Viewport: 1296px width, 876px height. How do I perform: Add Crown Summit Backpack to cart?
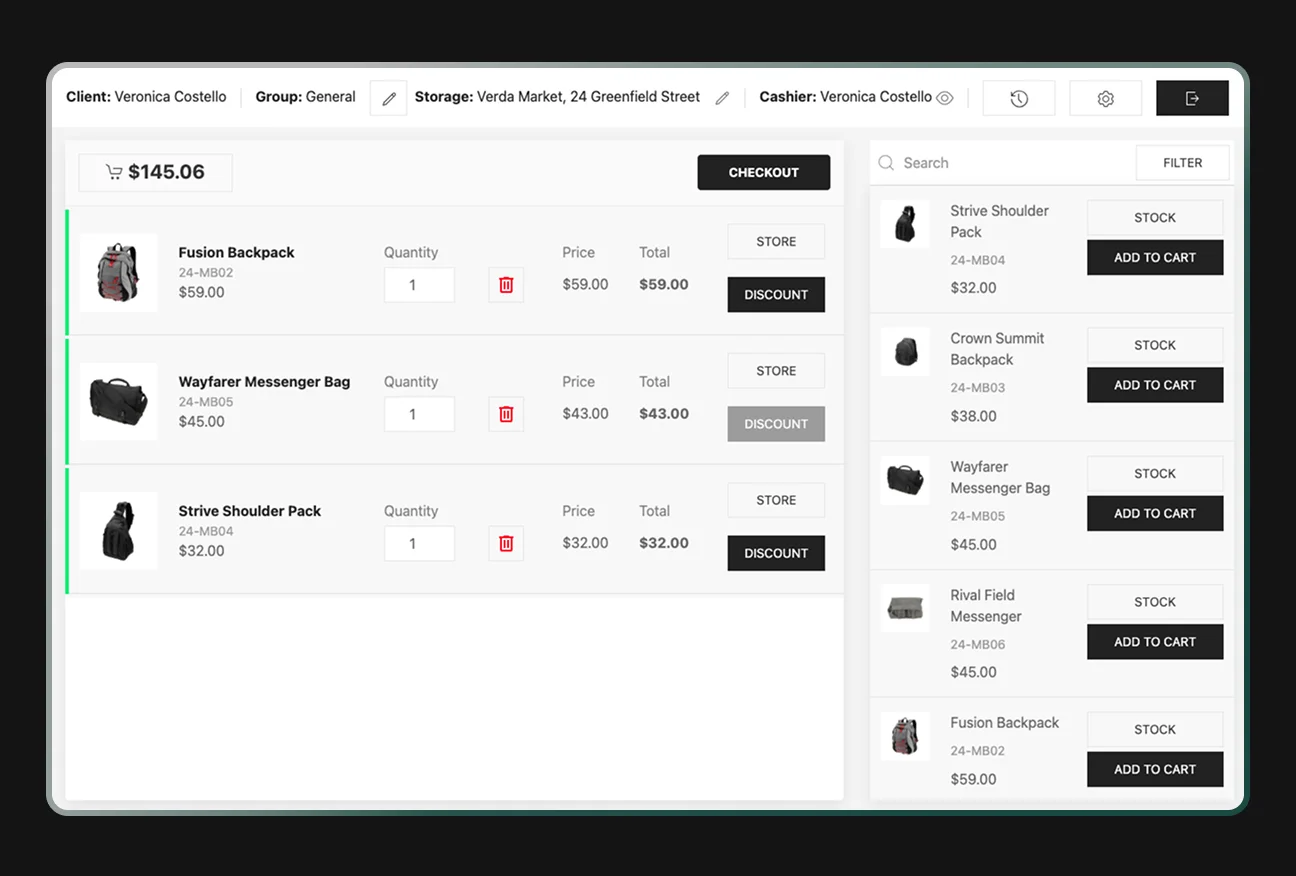click(1155, 385)
